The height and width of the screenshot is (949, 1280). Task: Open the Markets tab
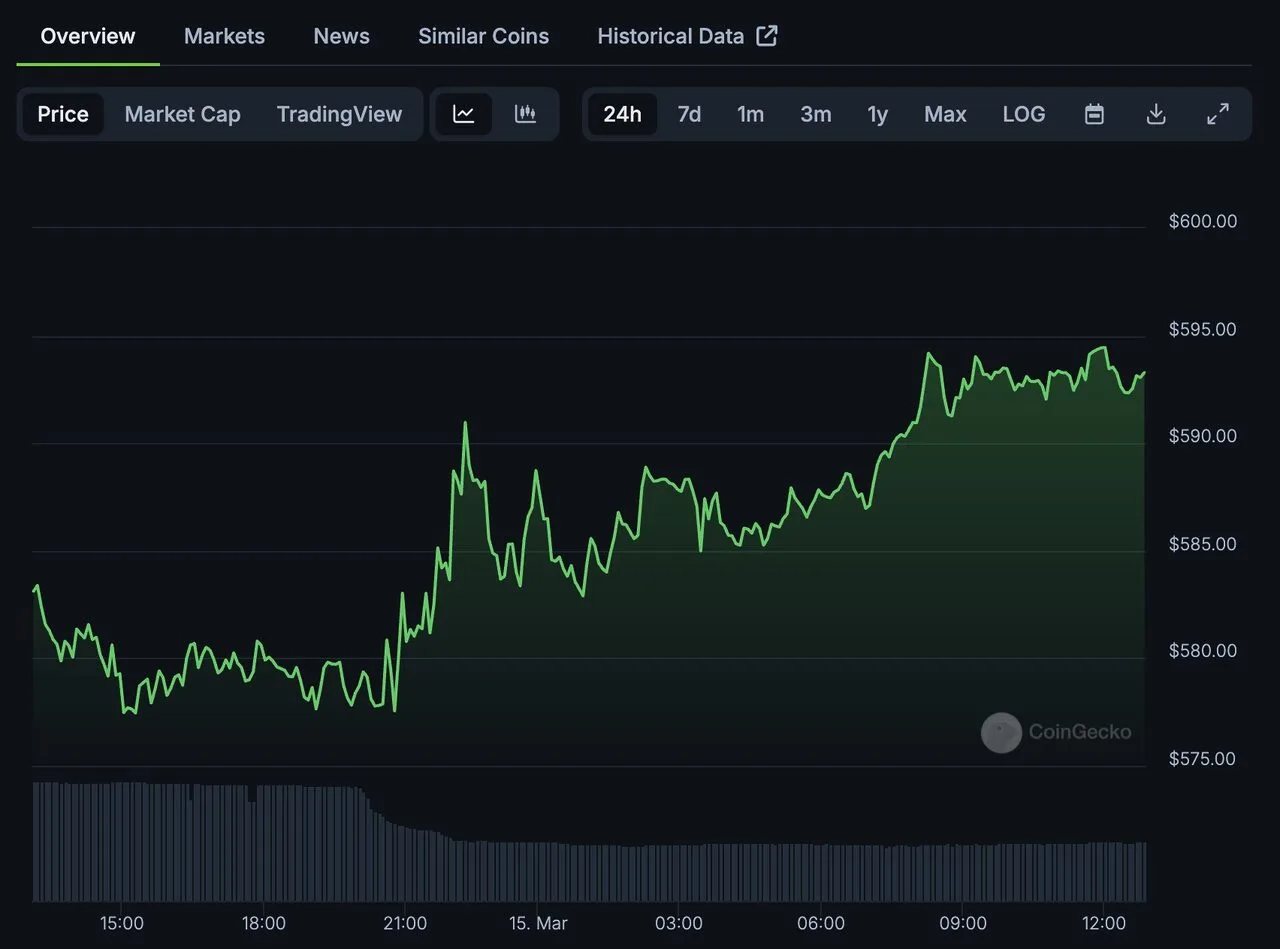[224, 36]
